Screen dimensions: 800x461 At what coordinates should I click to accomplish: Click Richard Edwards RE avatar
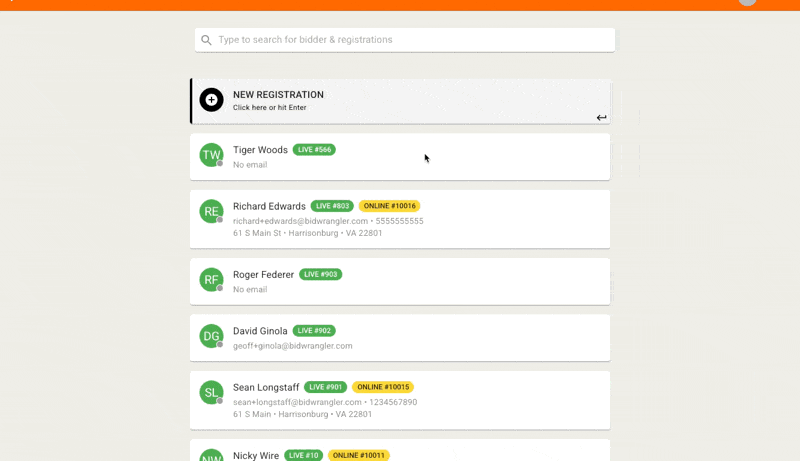[211, 211]
